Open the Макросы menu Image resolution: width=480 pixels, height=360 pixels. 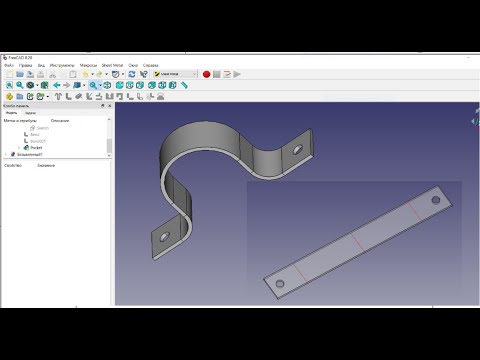[88, 65]
